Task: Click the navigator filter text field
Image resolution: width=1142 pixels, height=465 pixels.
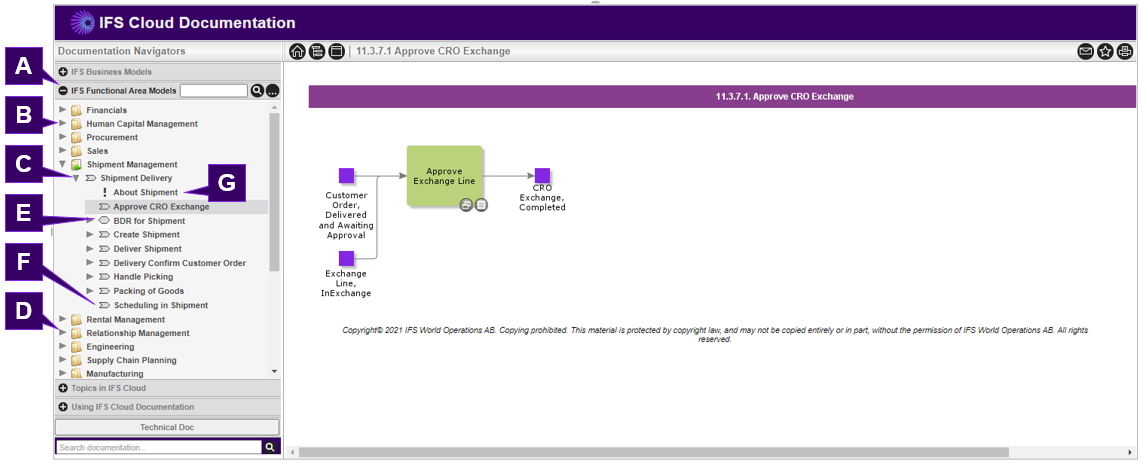Action: pos(214,91)
